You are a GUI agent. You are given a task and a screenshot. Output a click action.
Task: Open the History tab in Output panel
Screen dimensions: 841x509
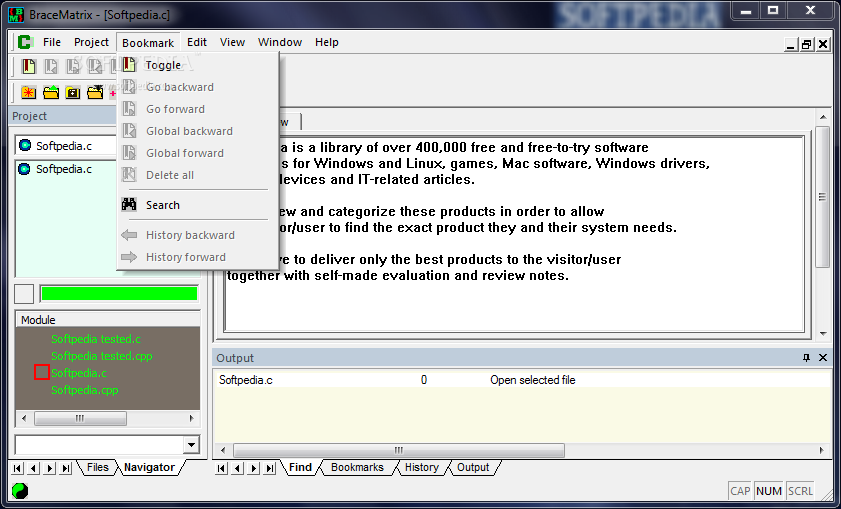coord(422,467)
